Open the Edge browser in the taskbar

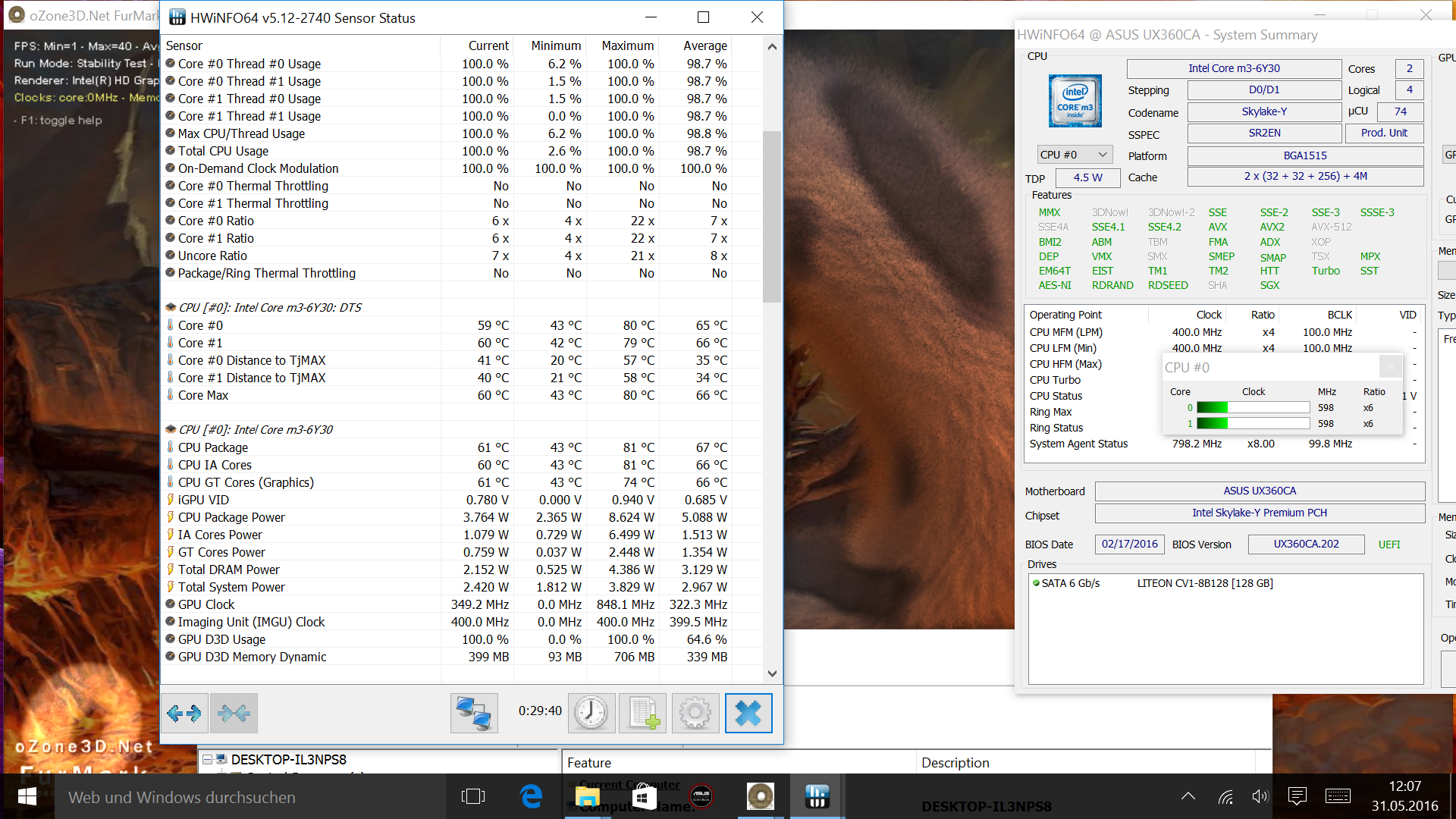pyautogui.click(x=532, y=796)
